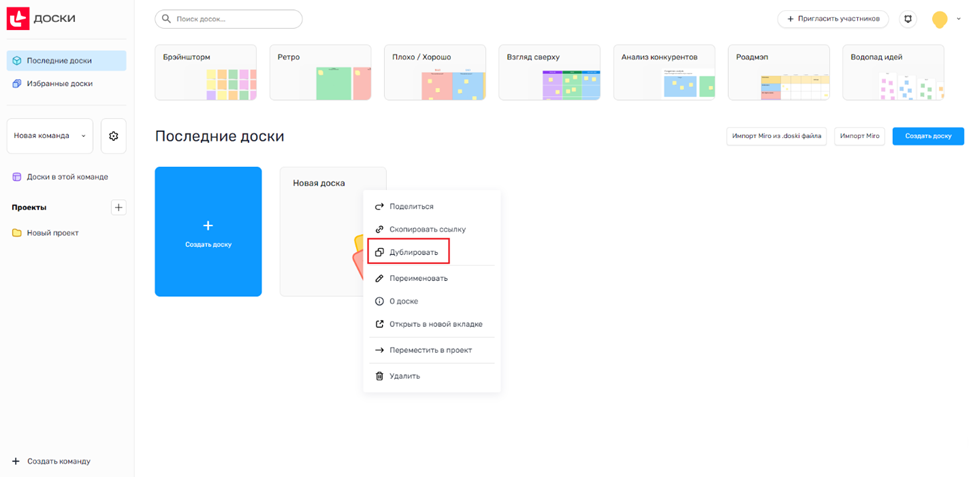
Task: Open the Анализ конкурентов template
Action: coord(664,72)
